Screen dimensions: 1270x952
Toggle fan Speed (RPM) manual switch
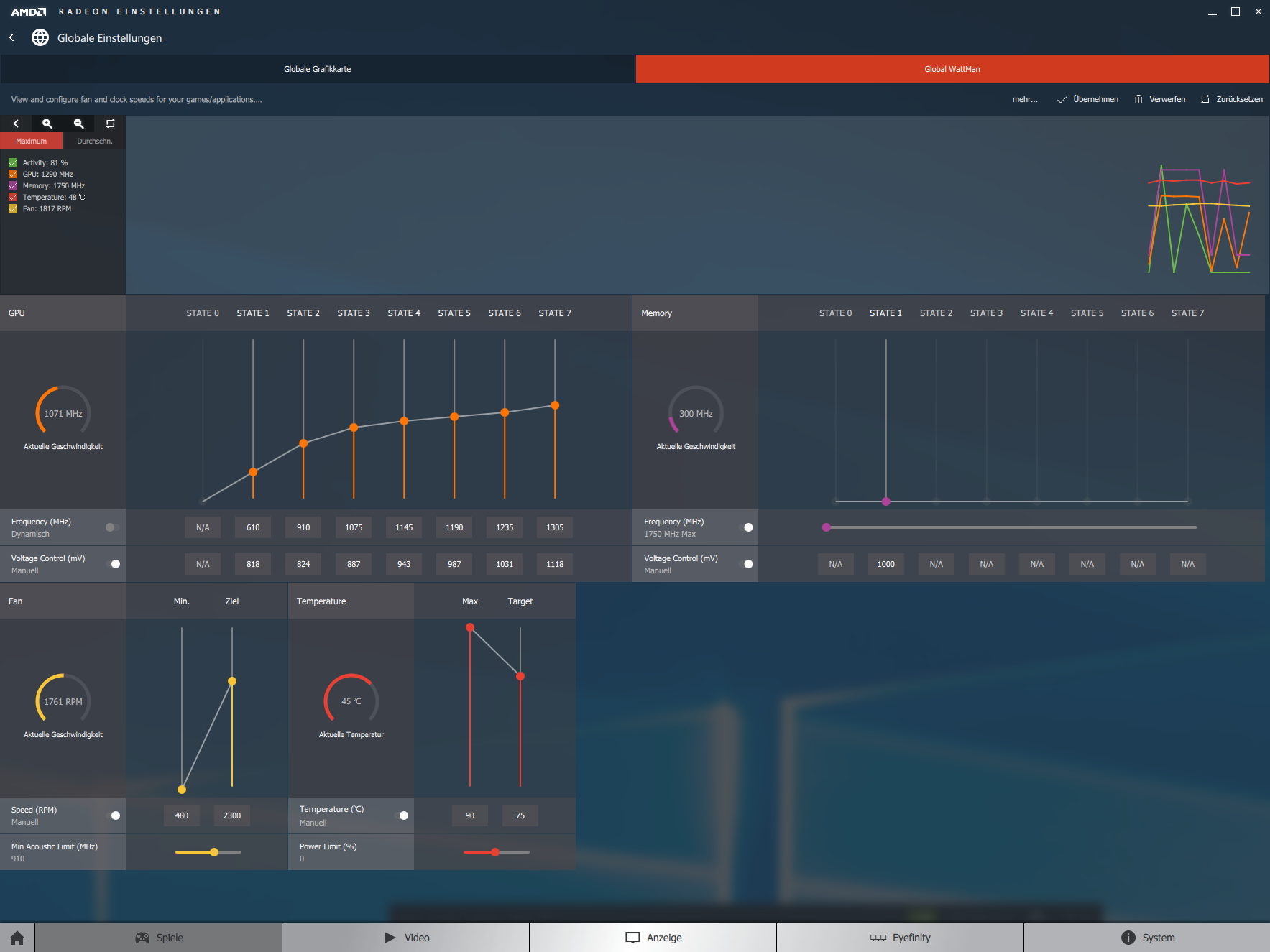[114, 815]
